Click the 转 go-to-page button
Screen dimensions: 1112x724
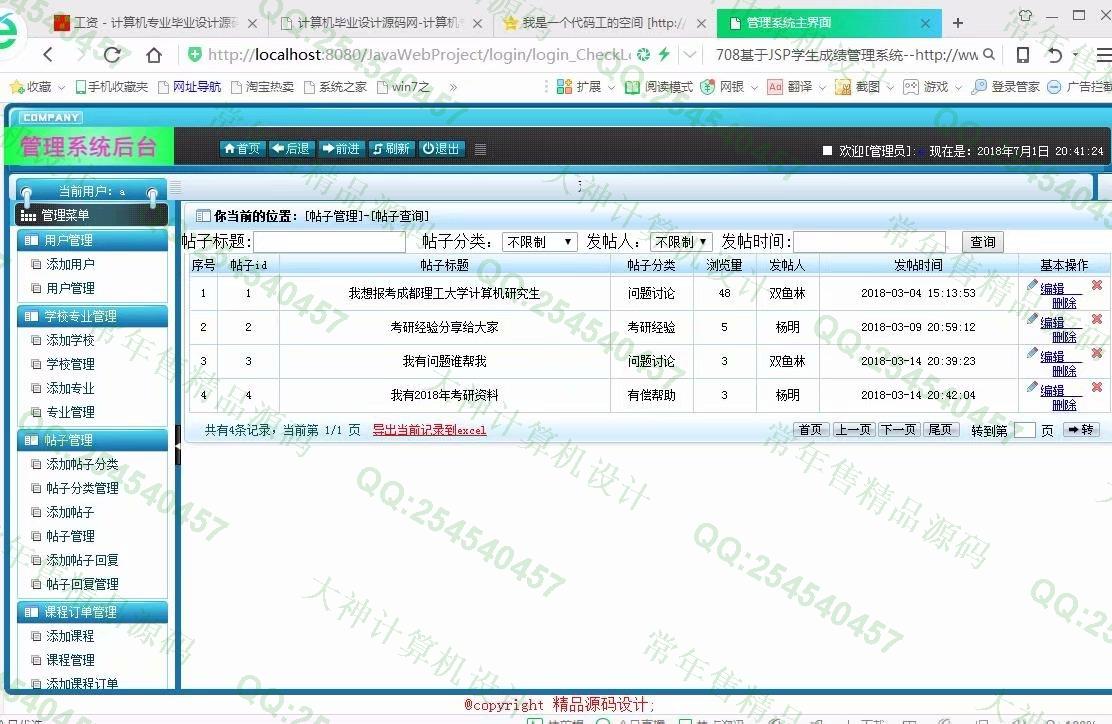pyautogui.click(x=1081, y=430)
